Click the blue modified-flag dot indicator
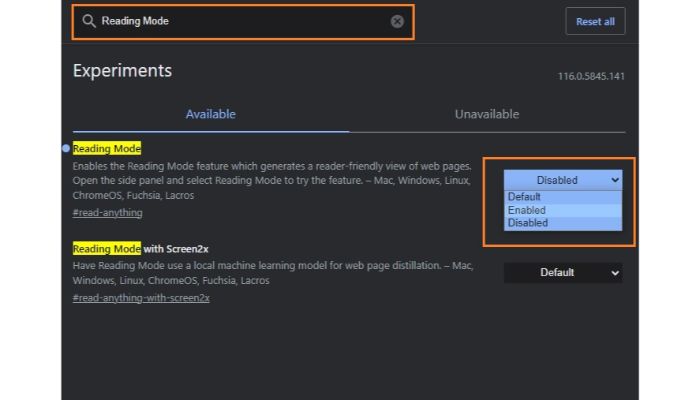The image size is (700, 400). tap(66, 148)
